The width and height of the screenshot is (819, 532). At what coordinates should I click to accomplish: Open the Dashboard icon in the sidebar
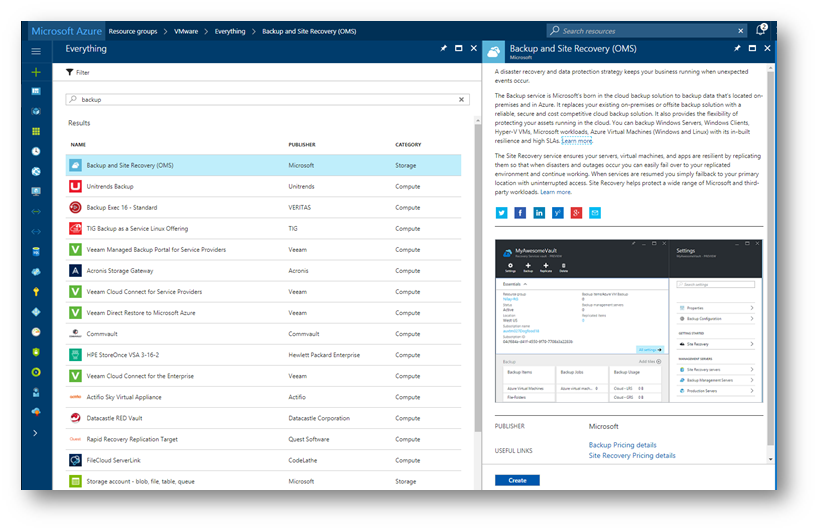tap(36, 91)
